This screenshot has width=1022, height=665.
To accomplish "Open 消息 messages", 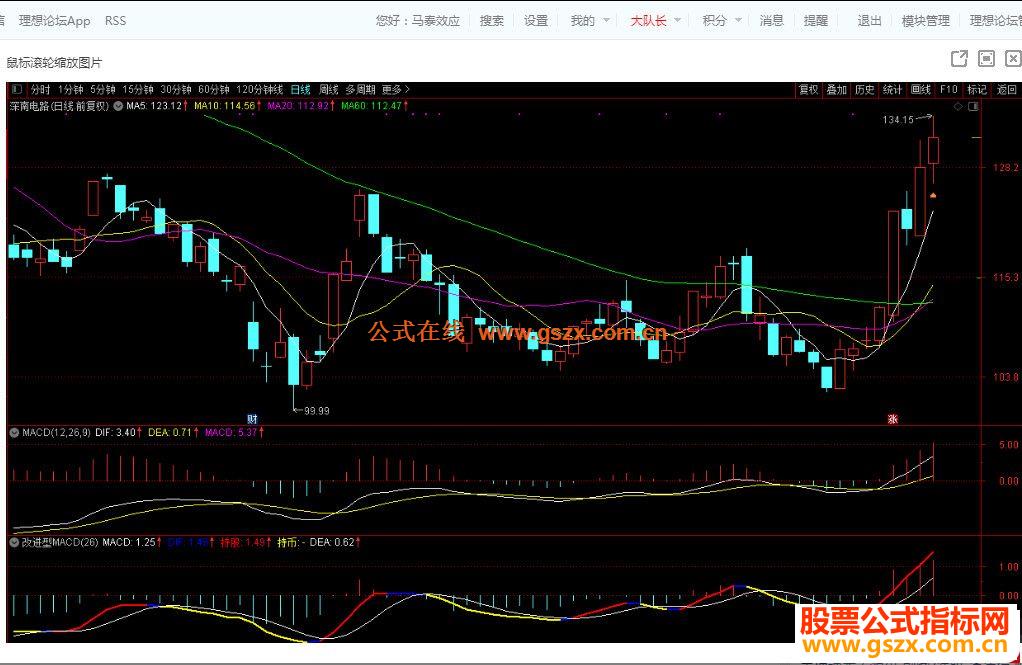I will (x=771, y=21).
